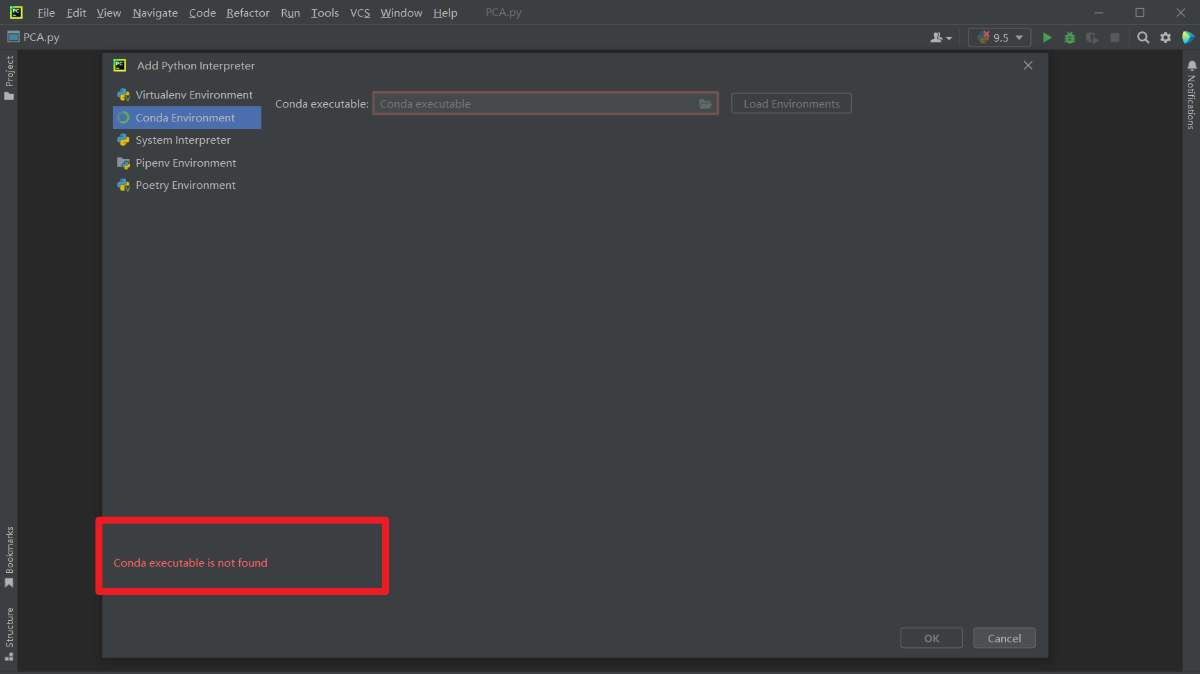Viewport: 1200px width, 674px height.
Task: Open the VCS menu
Action: (360, 13)
